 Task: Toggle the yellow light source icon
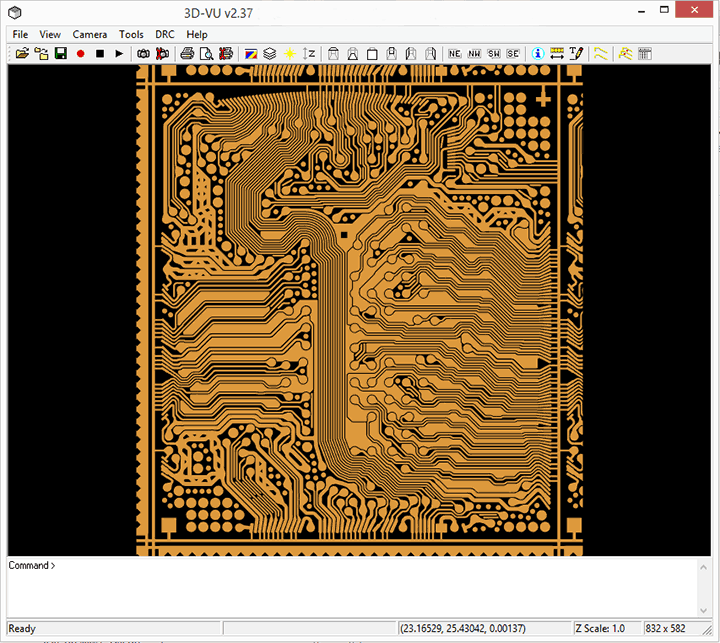click(x=290, y=54)
